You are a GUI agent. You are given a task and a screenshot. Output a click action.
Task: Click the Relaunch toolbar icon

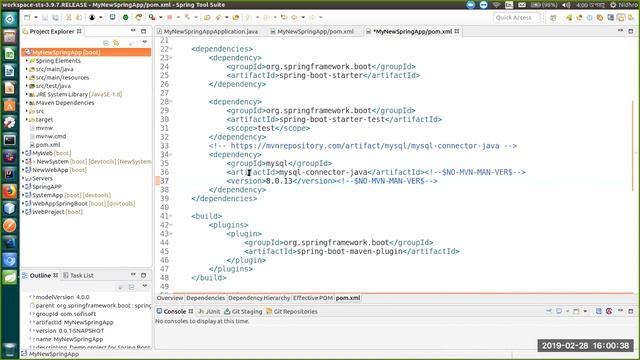[139, 18]
